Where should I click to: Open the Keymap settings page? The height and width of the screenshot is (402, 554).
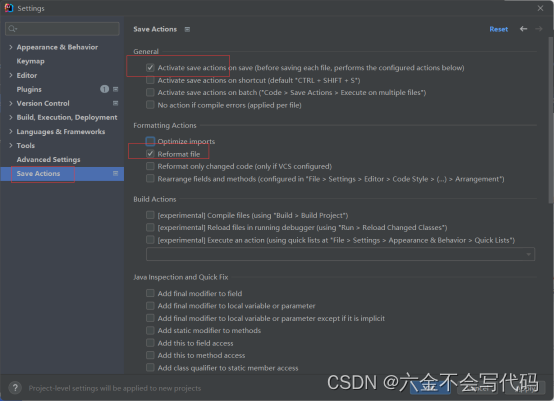pyautogui.click(x=30, y=61)
